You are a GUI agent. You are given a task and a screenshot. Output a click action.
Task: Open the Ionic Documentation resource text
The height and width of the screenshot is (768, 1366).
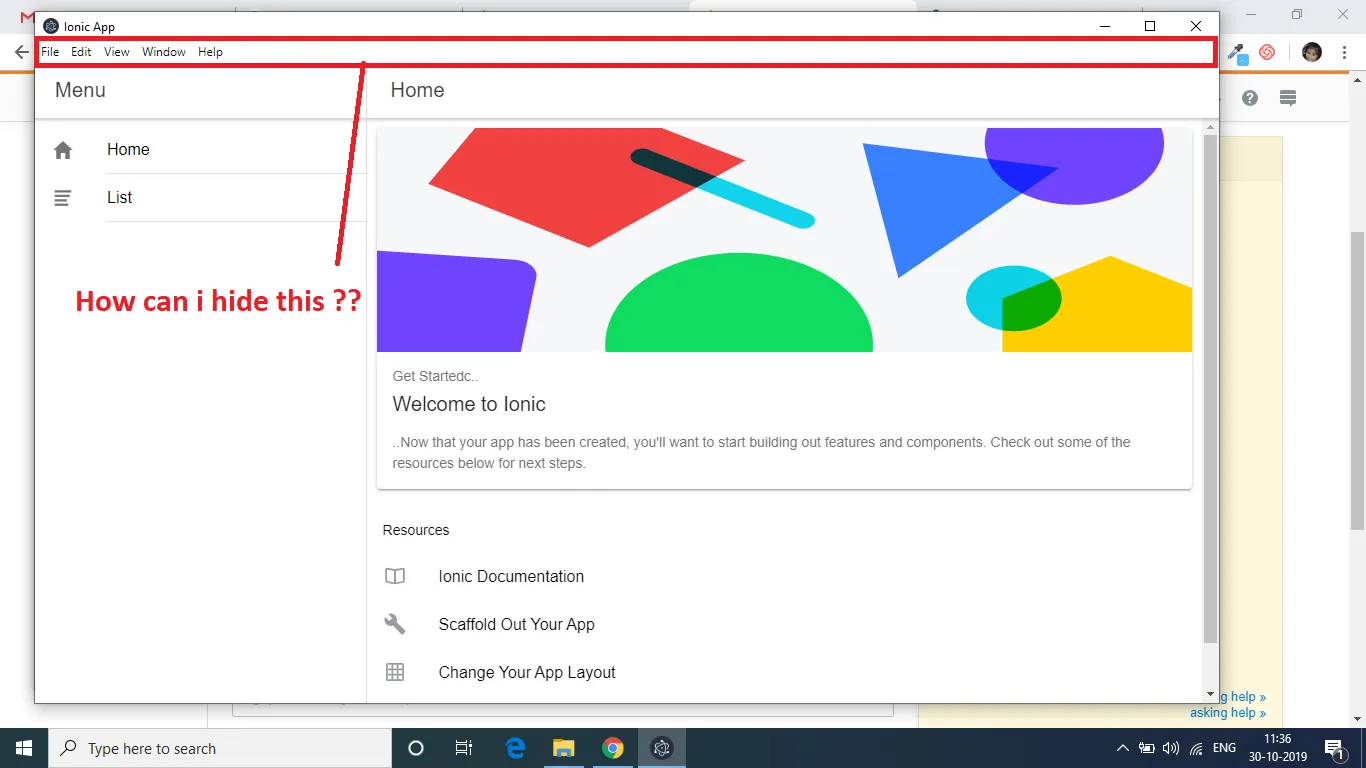coord(511,576)
